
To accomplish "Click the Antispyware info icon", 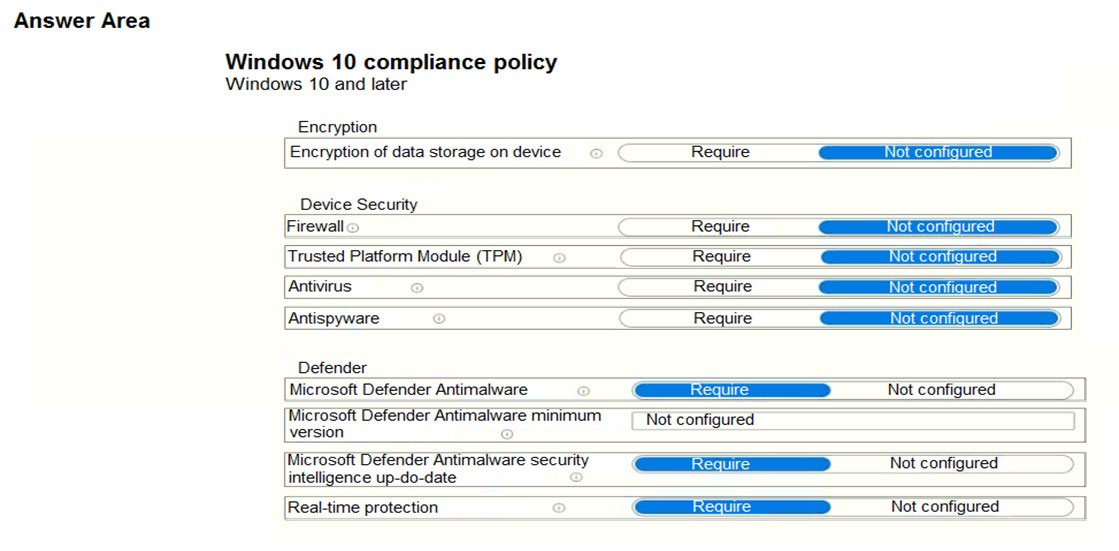I will [x=440, y=319].
